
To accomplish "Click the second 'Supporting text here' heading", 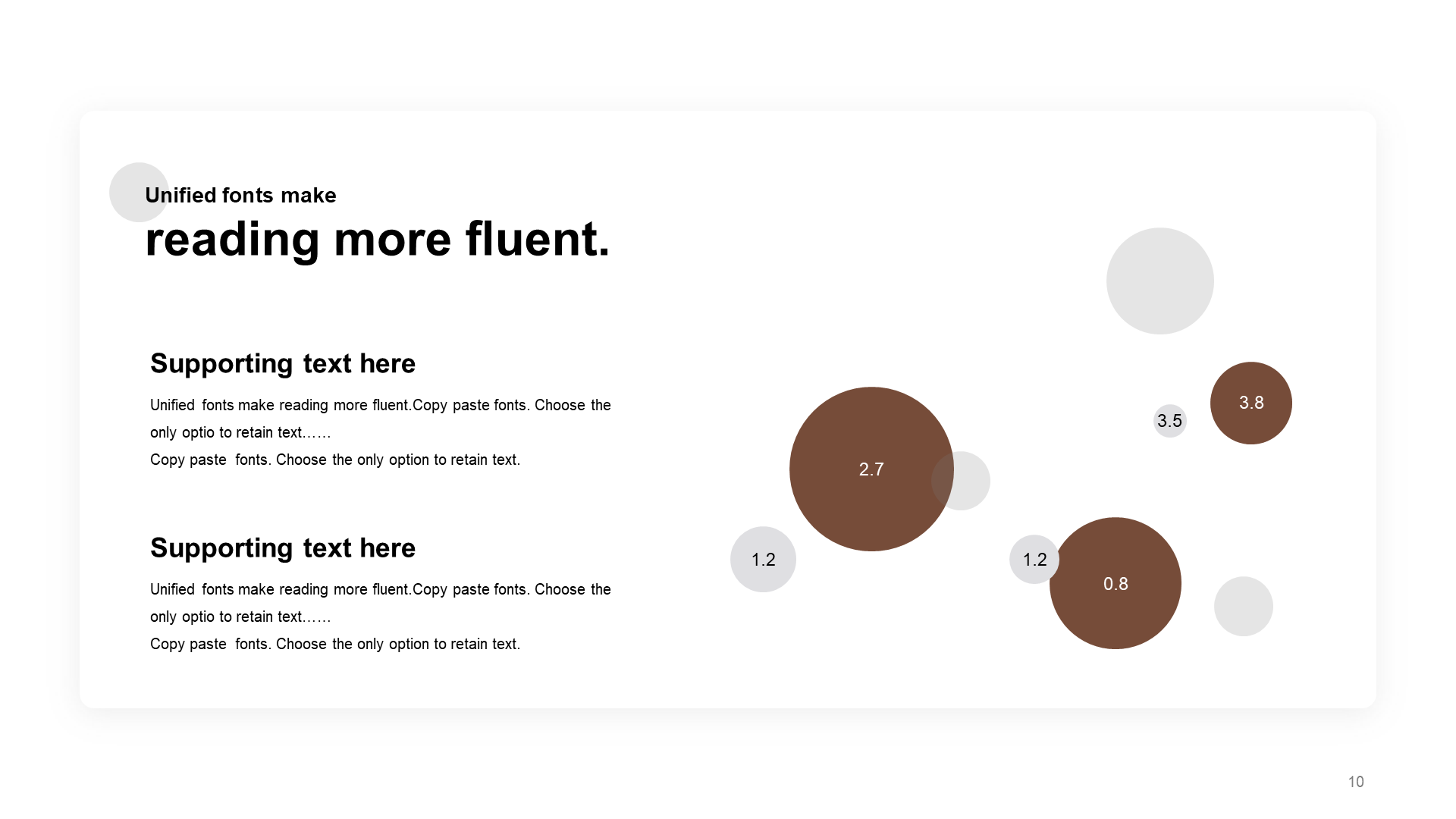I will point(283,548).
